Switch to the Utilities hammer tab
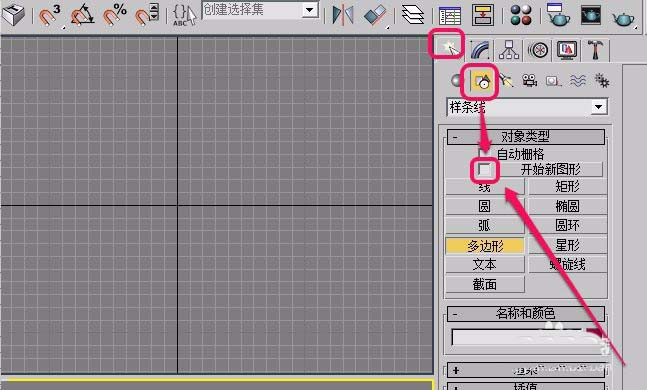 click(595, 50)
